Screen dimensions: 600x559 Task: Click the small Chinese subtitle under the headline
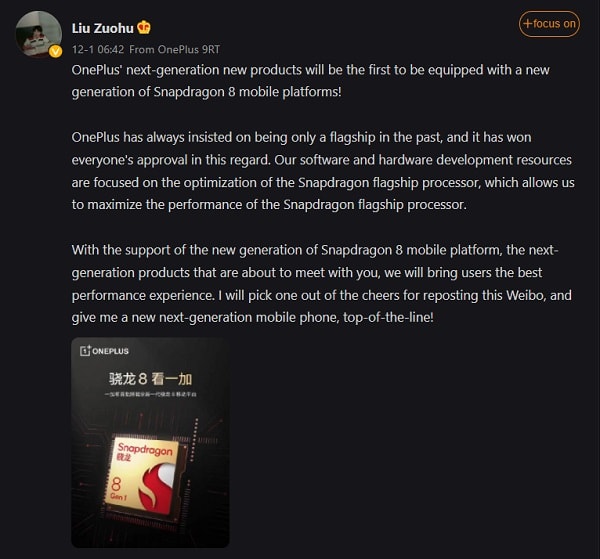coord(150,397)
